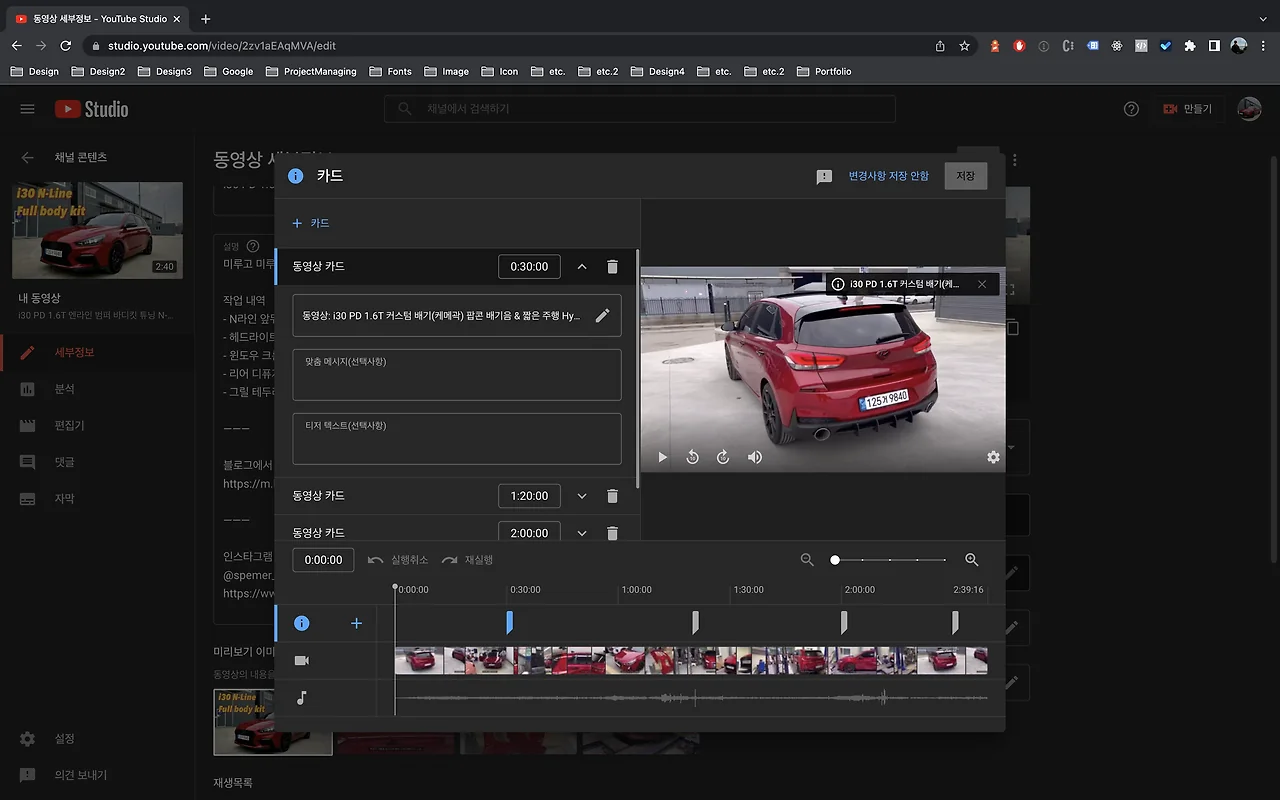Zoom out on the timeline

click(x=807, y=560)
